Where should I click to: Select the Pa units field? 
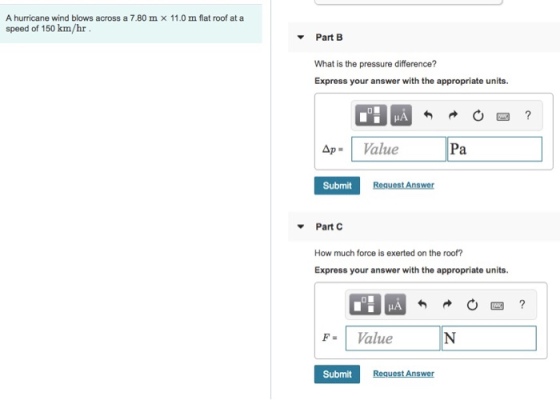(x=495, y=149)
